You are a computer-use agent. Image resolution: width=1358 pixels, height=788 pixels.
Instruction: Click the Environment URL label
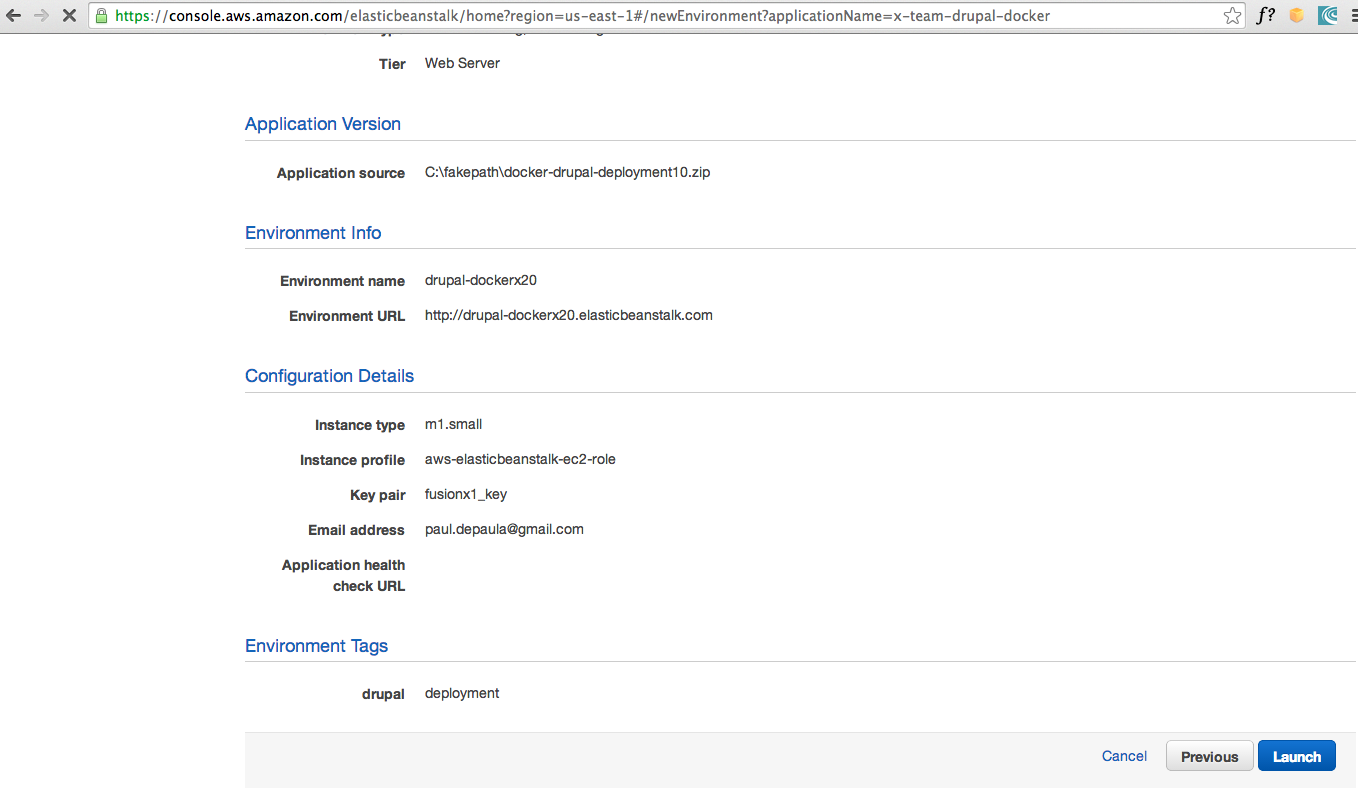(347, 316)
